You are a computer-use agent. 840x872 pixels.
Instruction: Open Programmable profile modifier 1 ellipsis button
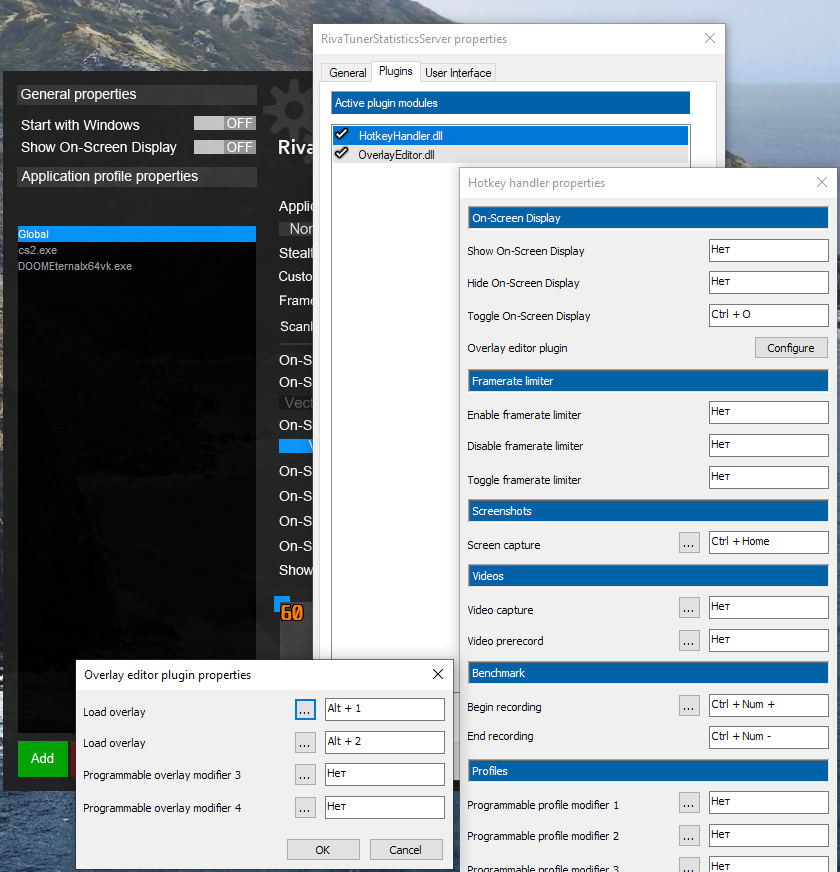coord(689,803)
